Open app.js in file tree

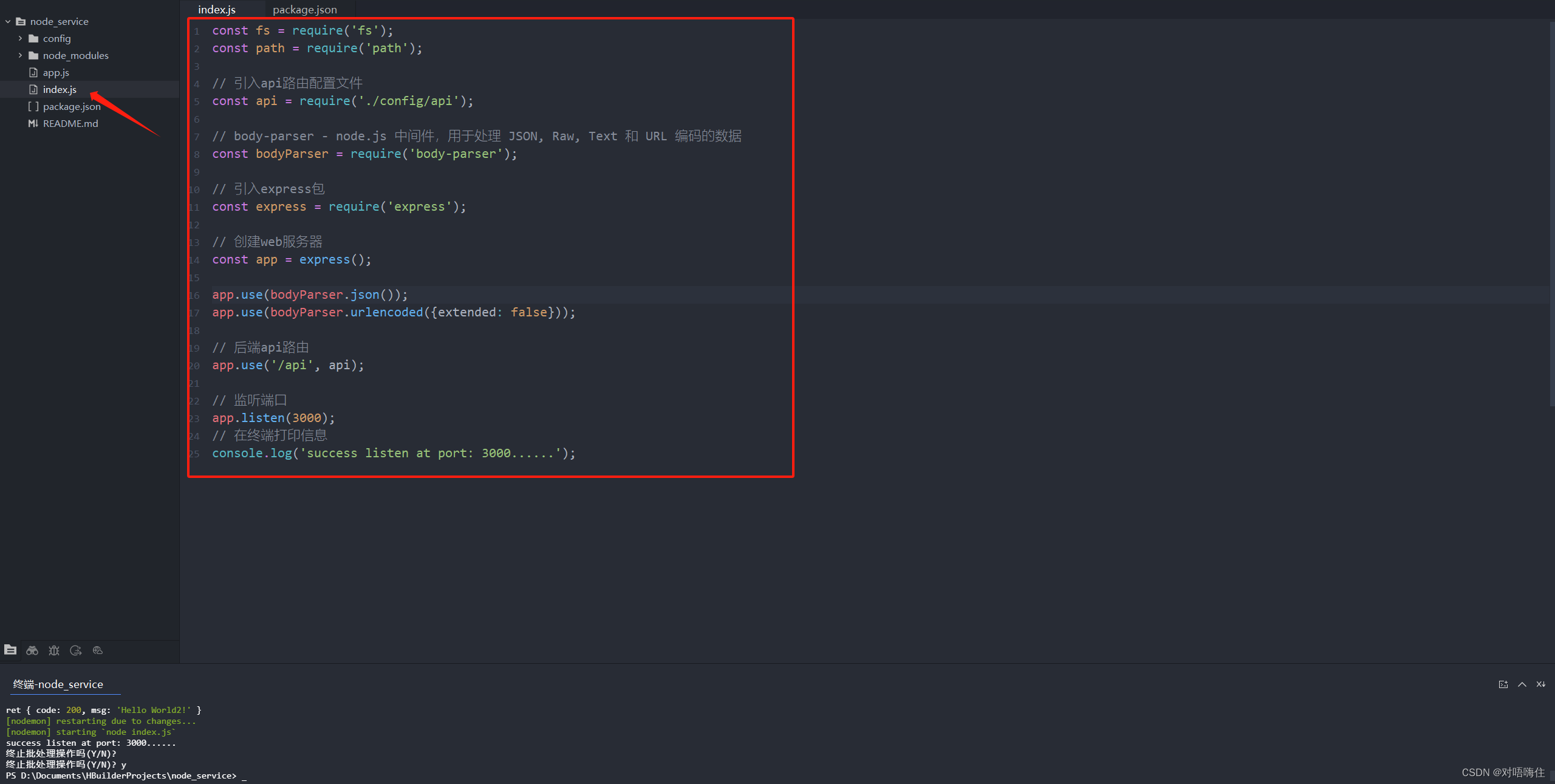56,72
